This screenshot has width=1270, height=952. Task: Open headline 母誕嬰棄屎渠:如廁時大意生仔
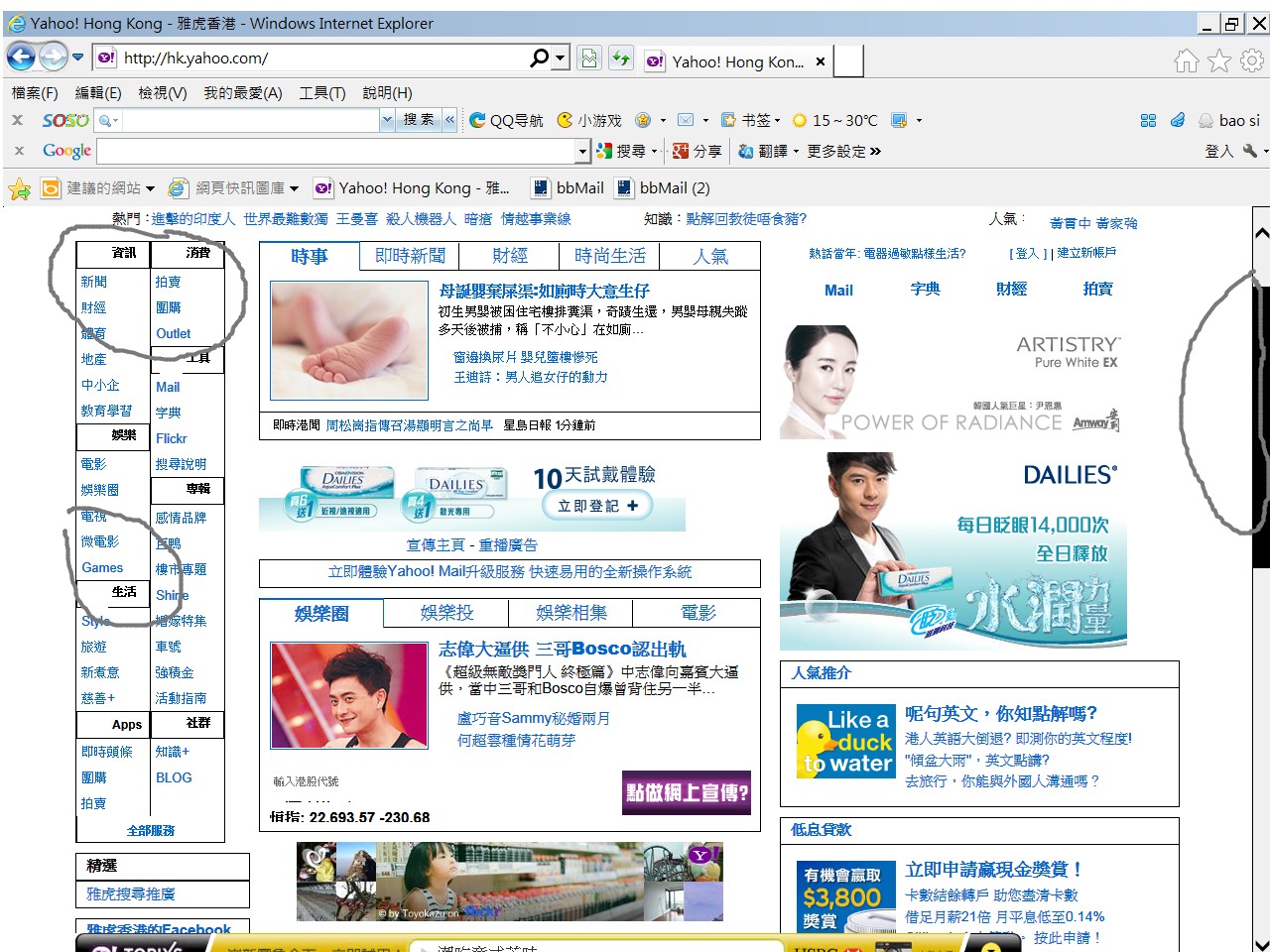pos(544,291)
